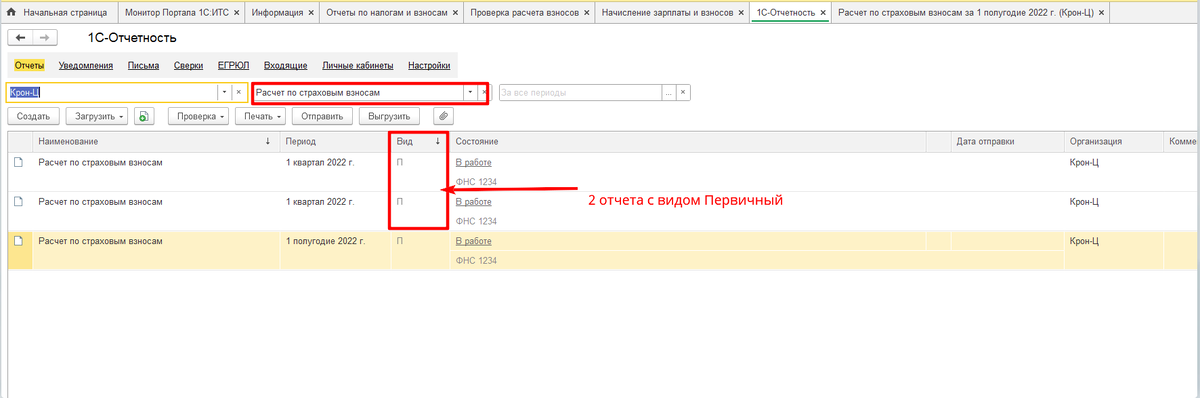Click the Расчет по страховым взносам filter field

[357, 92]
